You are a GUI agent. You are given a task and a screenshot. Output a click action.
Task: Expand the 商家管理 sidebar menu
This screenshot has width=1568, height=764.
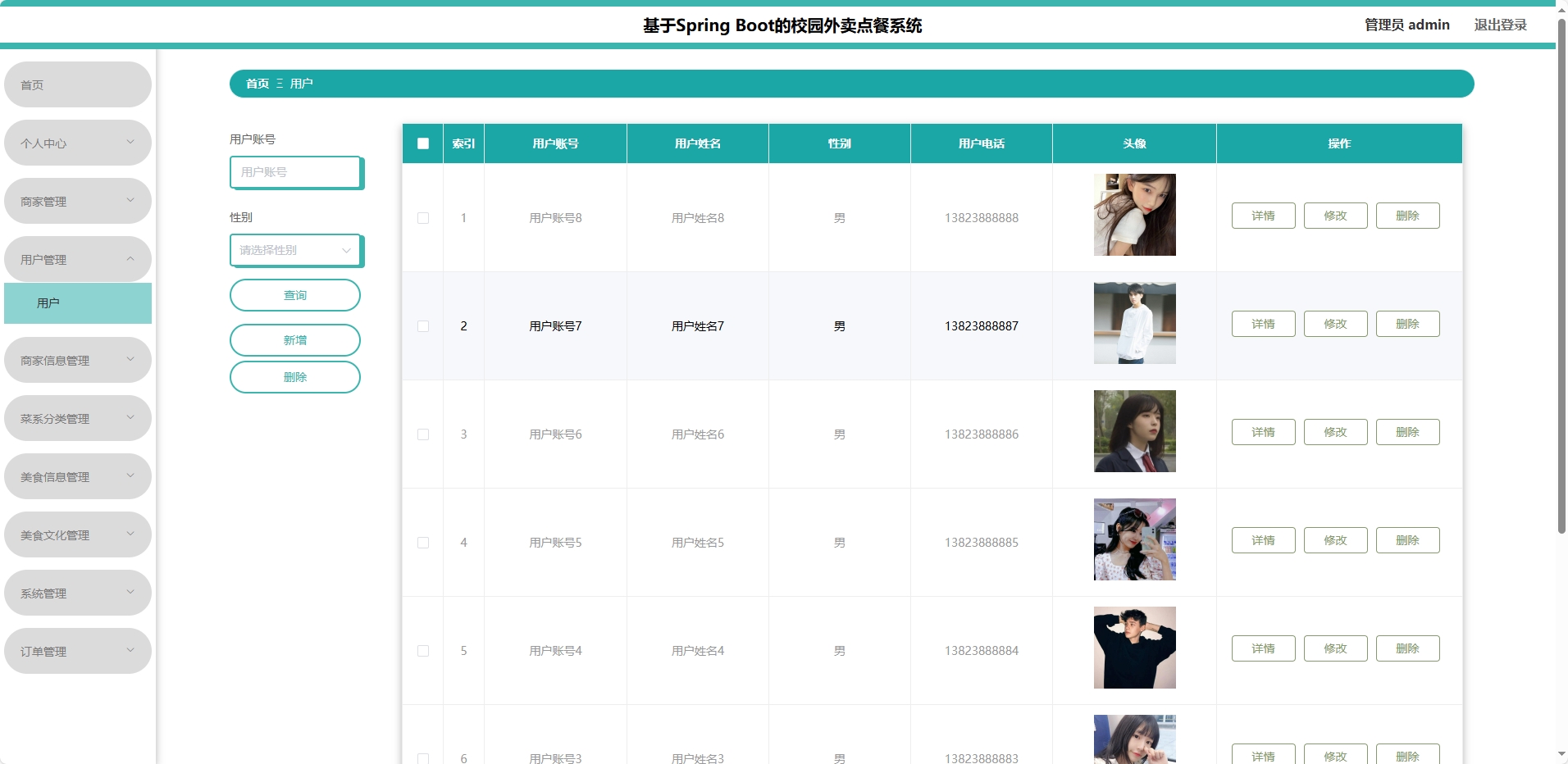click(x=78, y=201)
